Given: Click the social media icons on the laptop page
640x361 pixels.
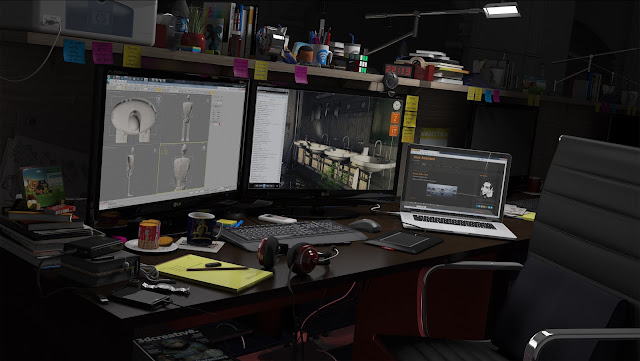Looking at the screenshot, I should pos(485,207).
